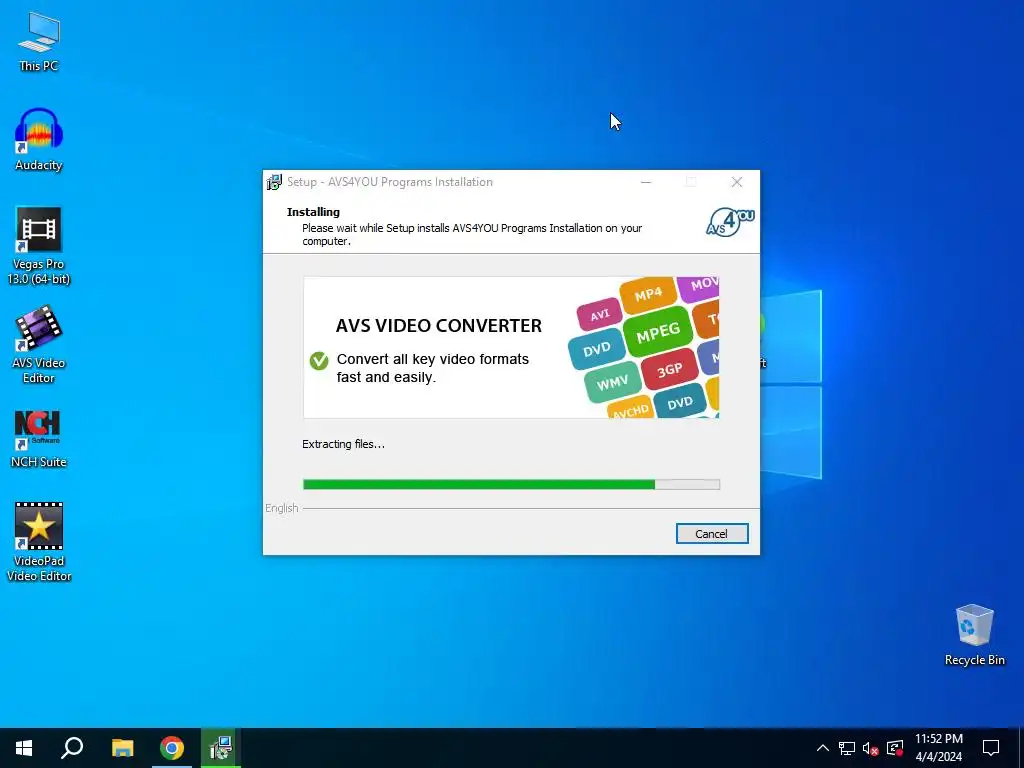Select the NCH Suite desktop shortcut
This screenshot has height=768, width=1024.
39,439
